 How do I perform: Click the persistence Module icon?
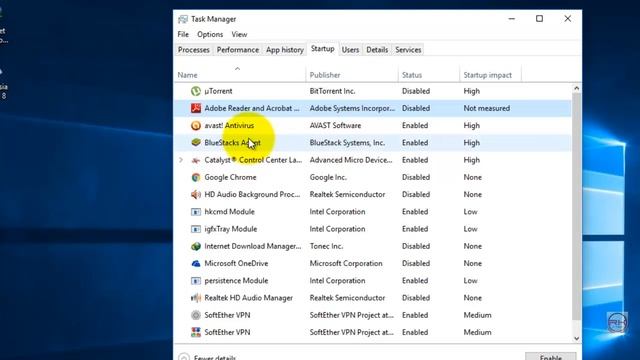pyautogui.click(x=196, y=281)
